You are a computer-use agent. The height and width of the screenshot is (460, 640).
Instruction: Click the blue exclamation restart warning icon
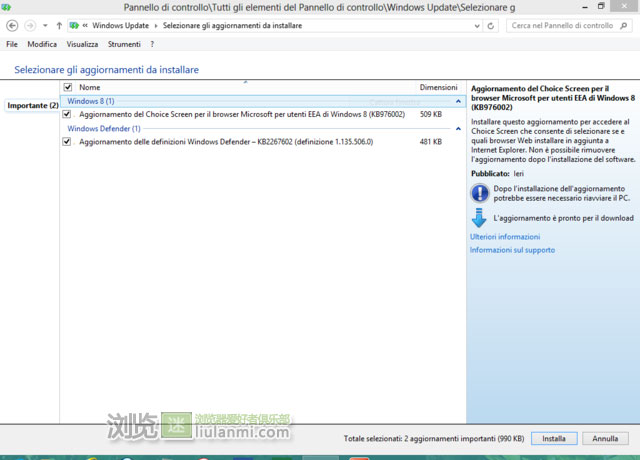click(480, 193)
